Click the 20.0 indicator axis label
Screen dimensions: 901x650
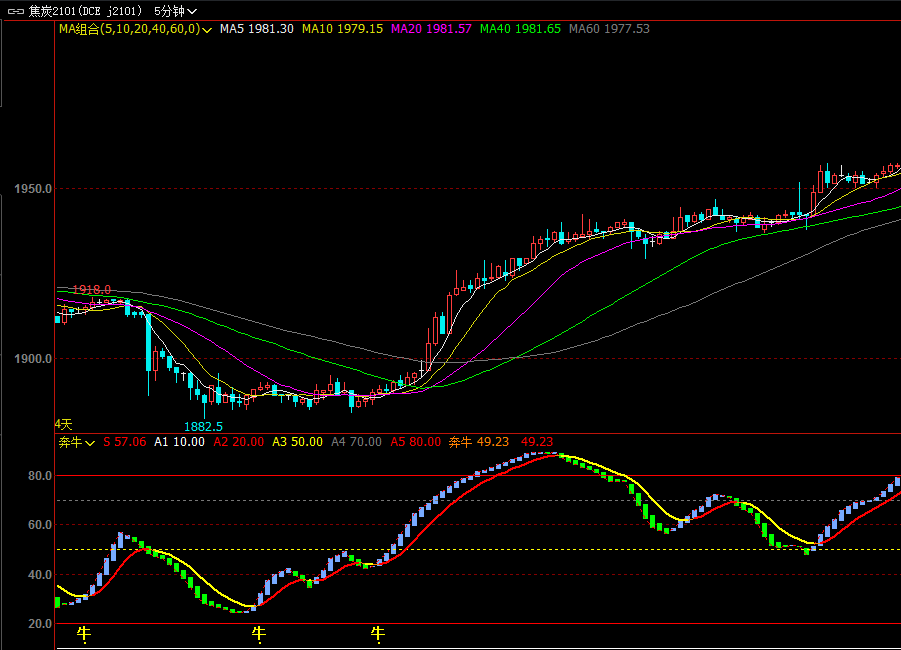point(40,624)
